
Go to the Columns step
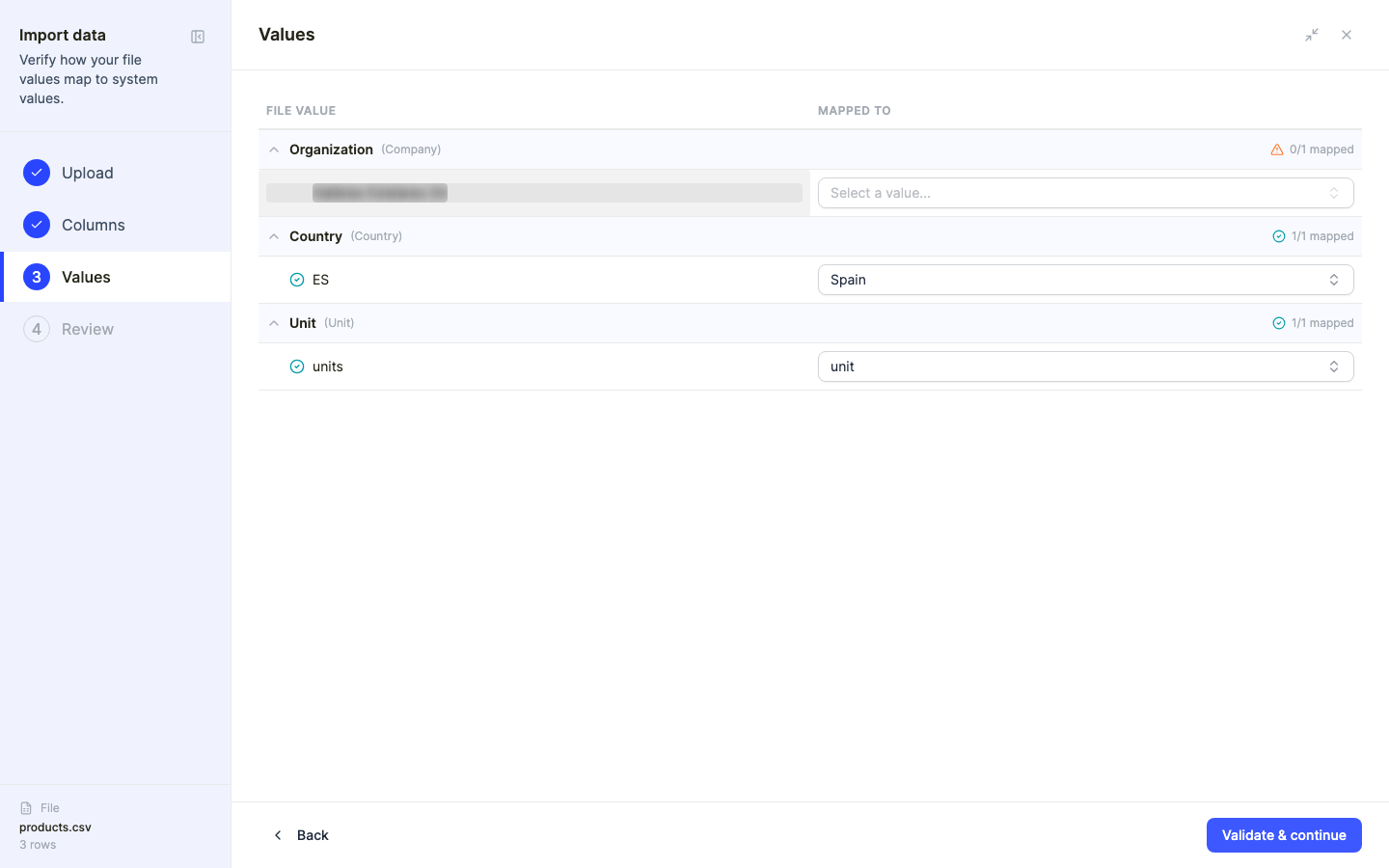[x=116, y=225]
